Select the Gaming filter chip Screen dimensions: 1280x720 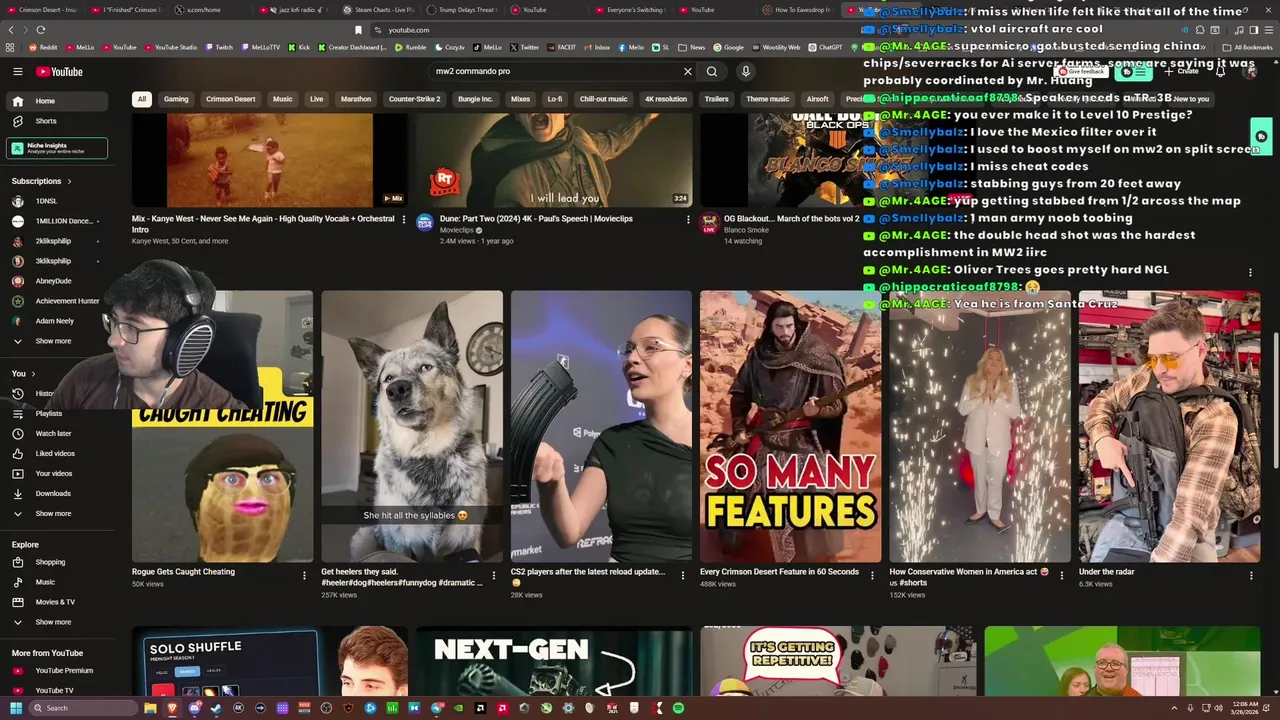tap(176, 99)
